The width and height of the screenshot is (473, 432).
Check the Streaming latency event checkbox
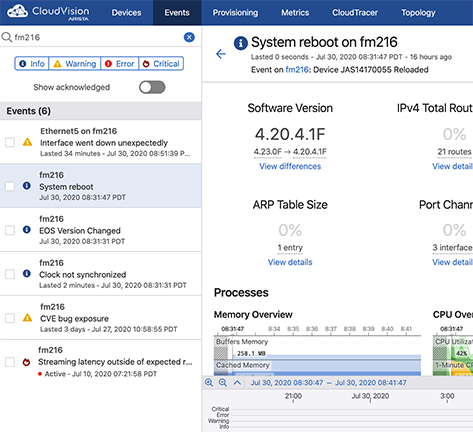(x=10, y=362)
